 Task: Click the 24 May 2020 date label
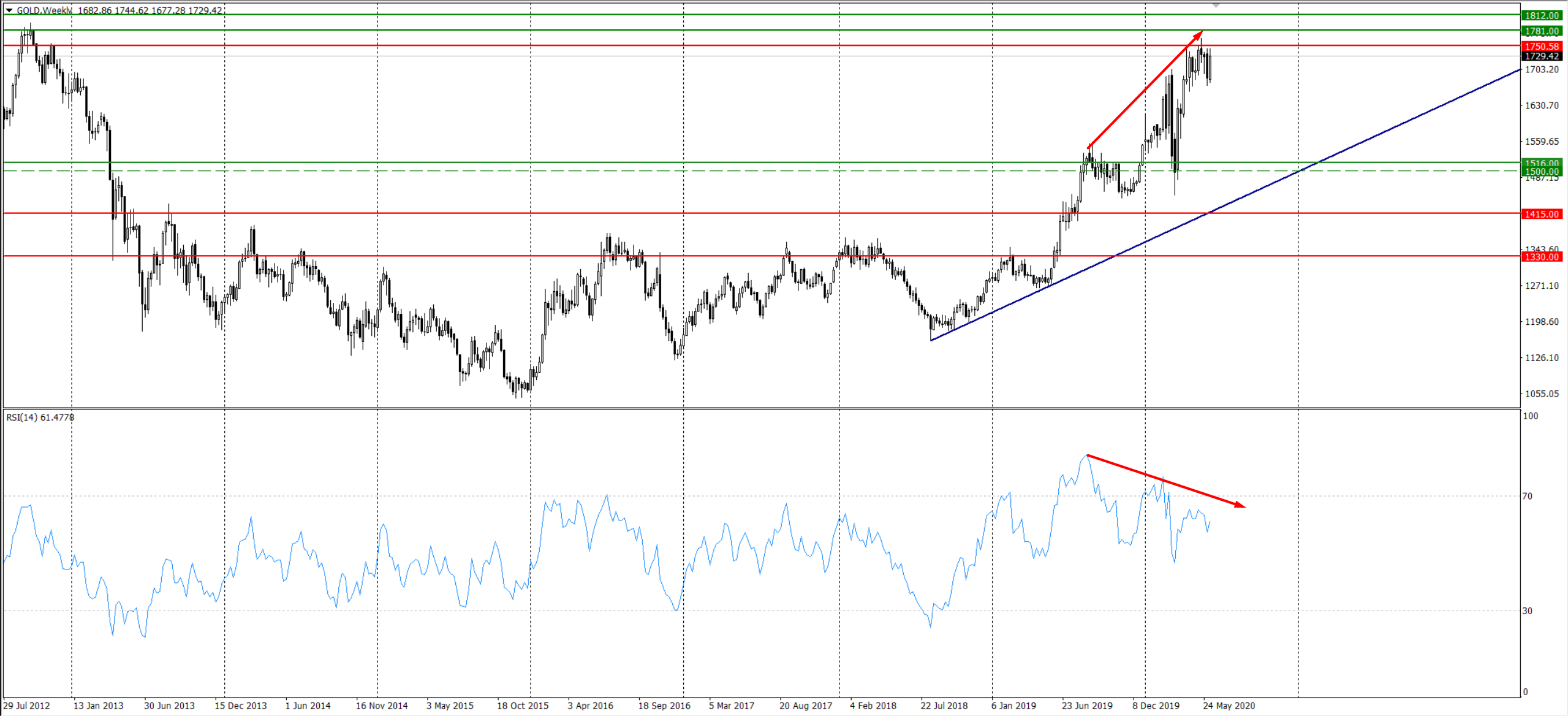click(x=1229, y=706)
